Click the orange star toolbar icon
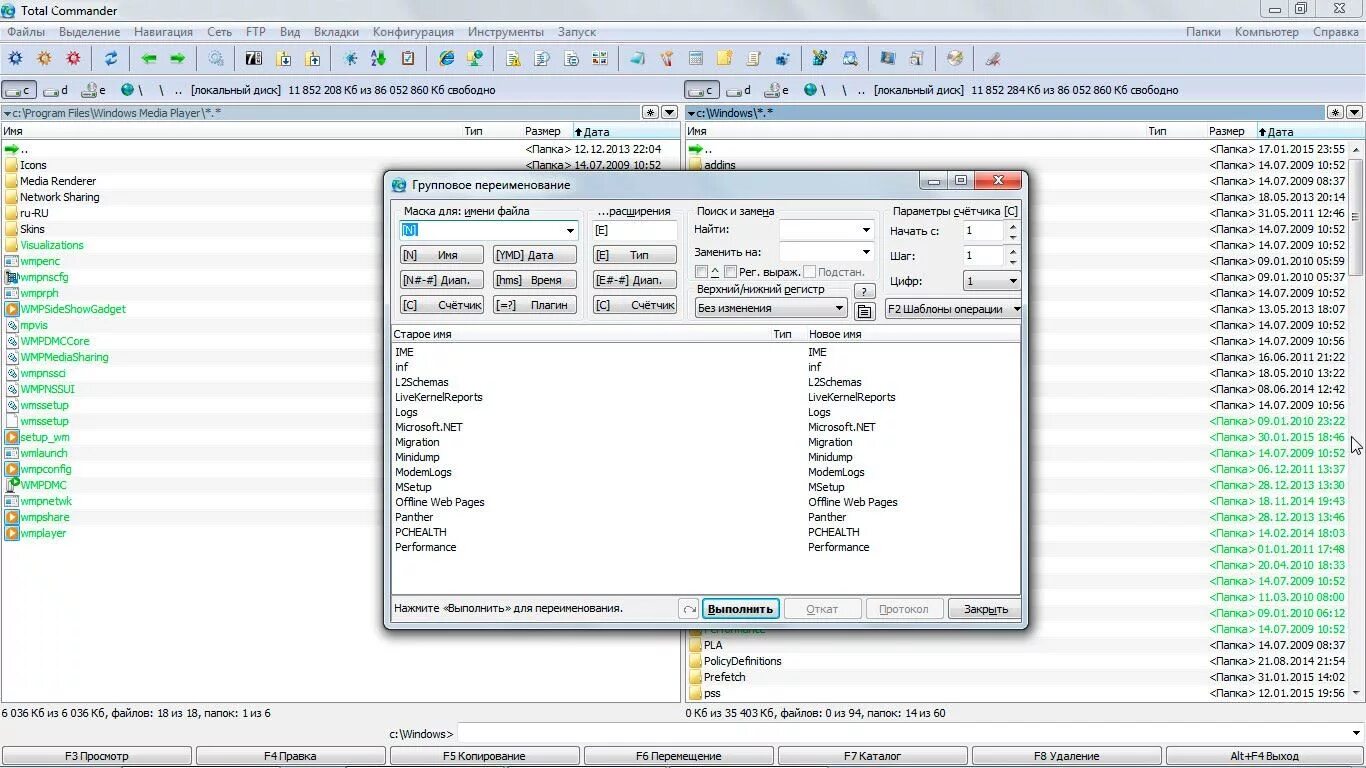This screenshot has height=768, width=1366. click(x=44, y=59)
